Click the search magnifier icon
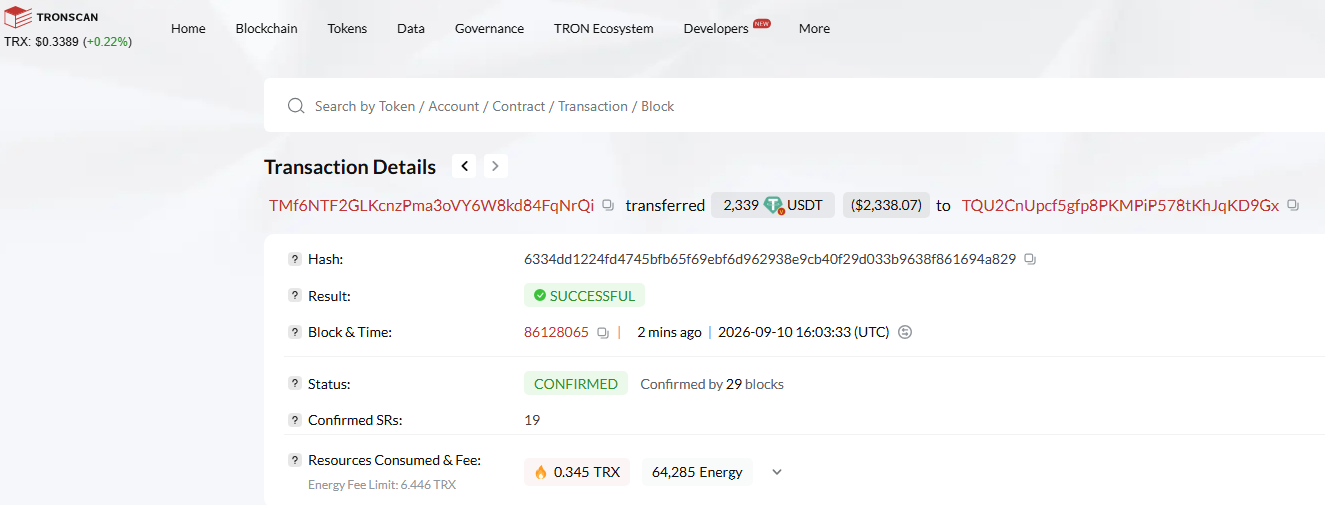 pyautogui.click(x=296, y=106)
